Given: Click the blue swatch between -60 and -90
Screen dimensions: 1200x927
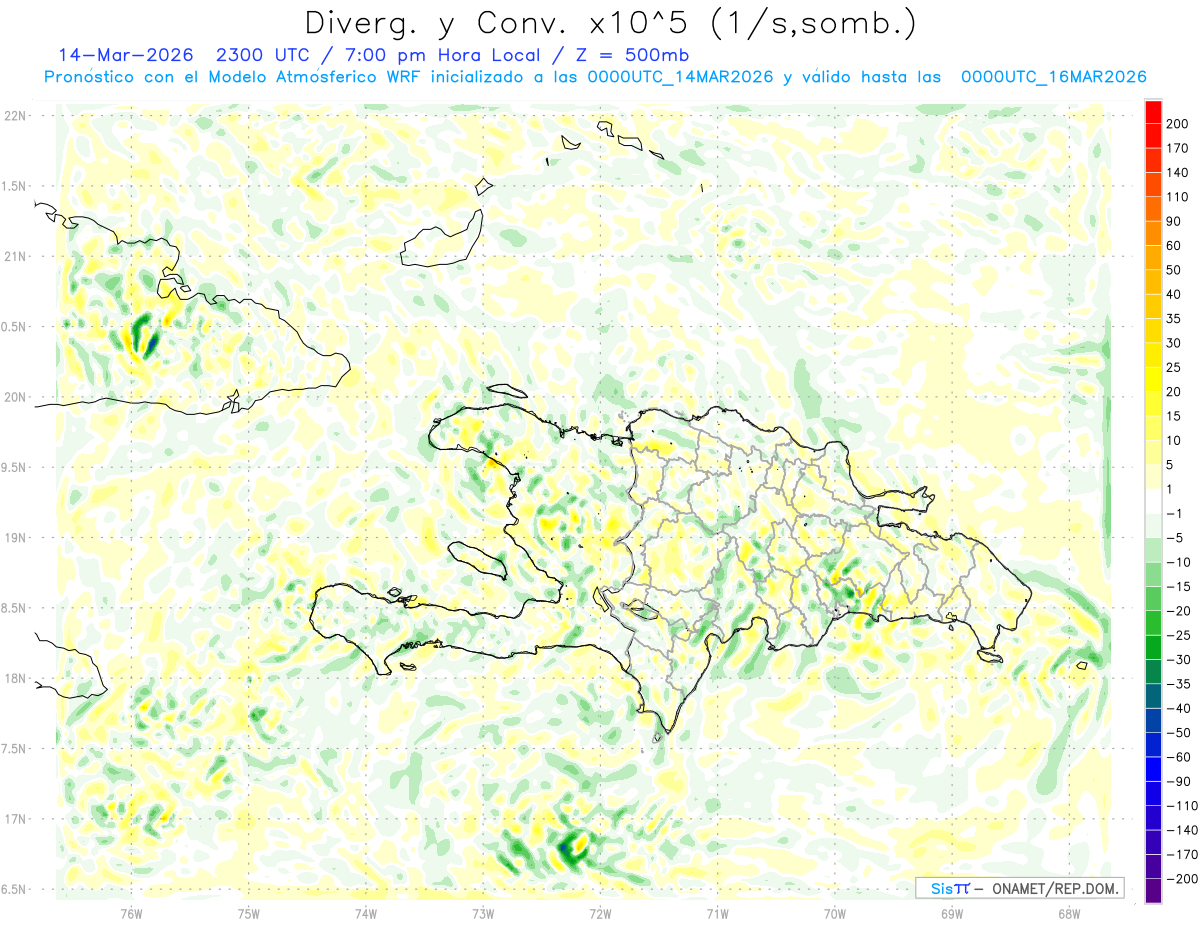Looking at the screenshot, I should (1153, 769).
